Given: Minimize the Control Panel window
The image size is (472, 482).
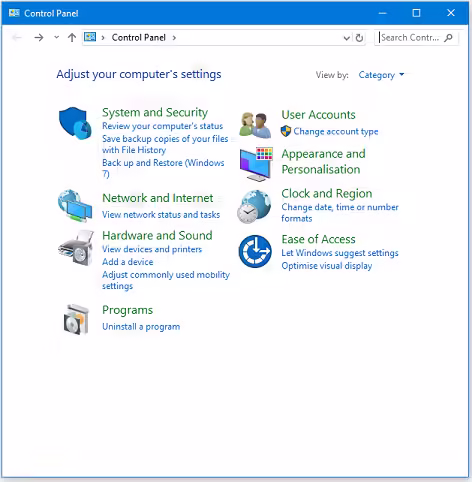Looking at the screenshot, I should click(x=382, y=13).
